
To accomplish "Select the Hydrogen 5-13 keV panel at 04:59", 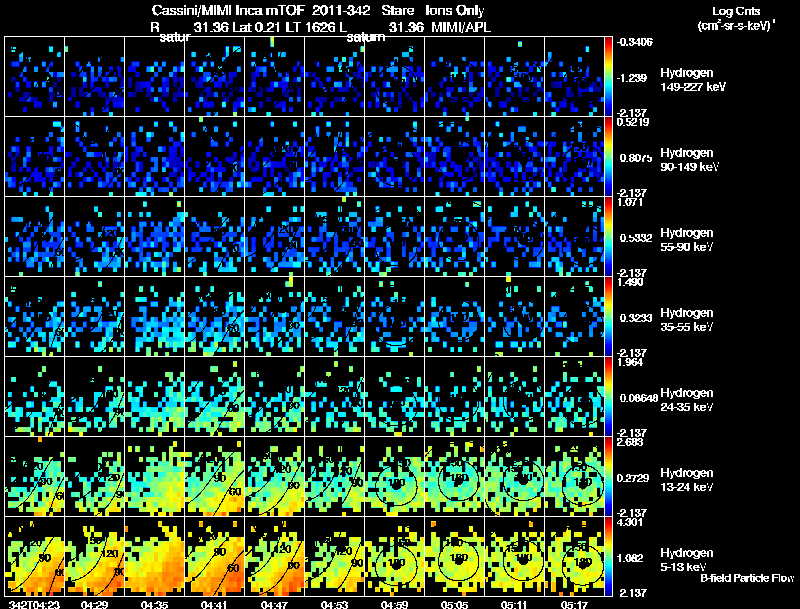I will coord(394,557).
